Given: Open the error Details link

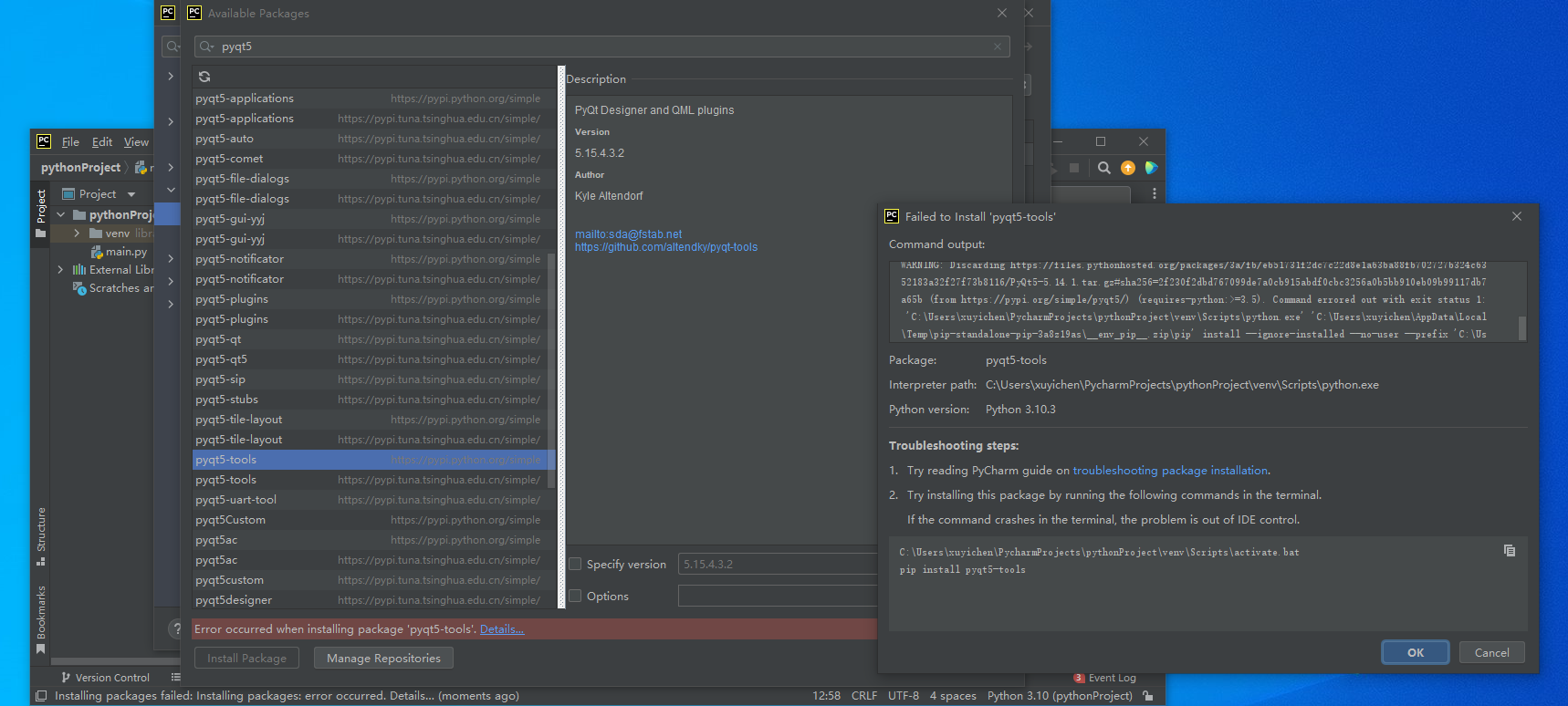Looking at the screenshot, I should 502,629.
